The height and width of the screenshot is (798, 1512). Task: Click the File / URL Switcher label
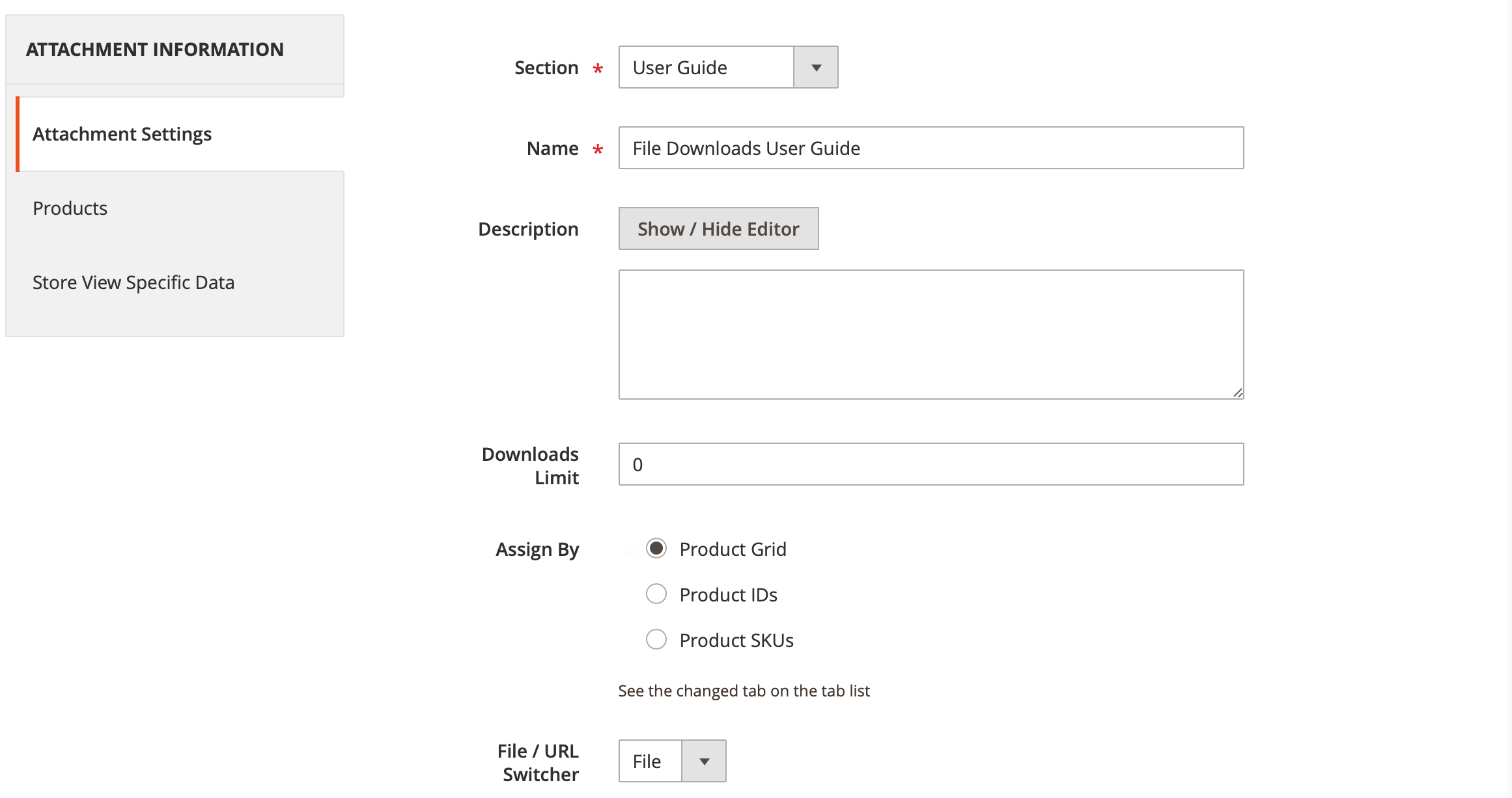[538, 762]
